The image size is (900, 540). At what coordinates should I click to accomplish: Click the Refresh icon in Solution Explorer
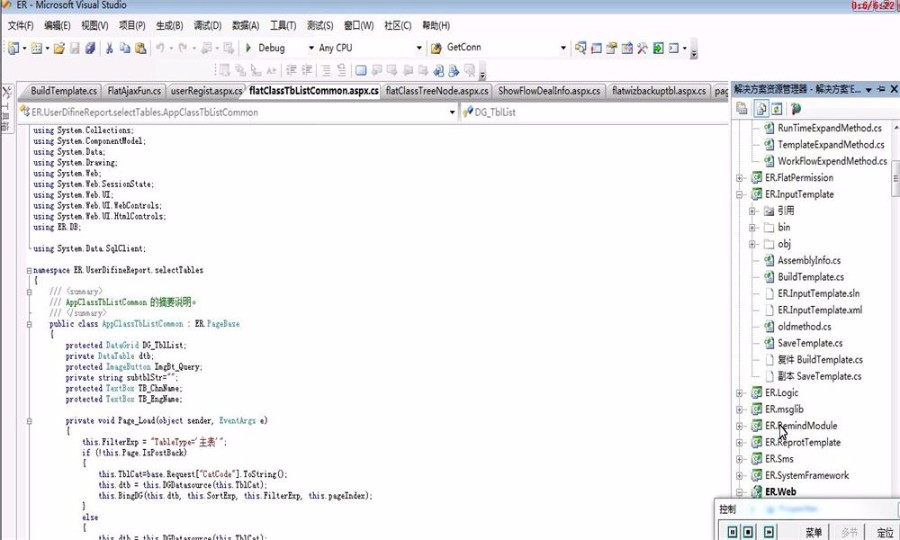click(x=777, y=108)
